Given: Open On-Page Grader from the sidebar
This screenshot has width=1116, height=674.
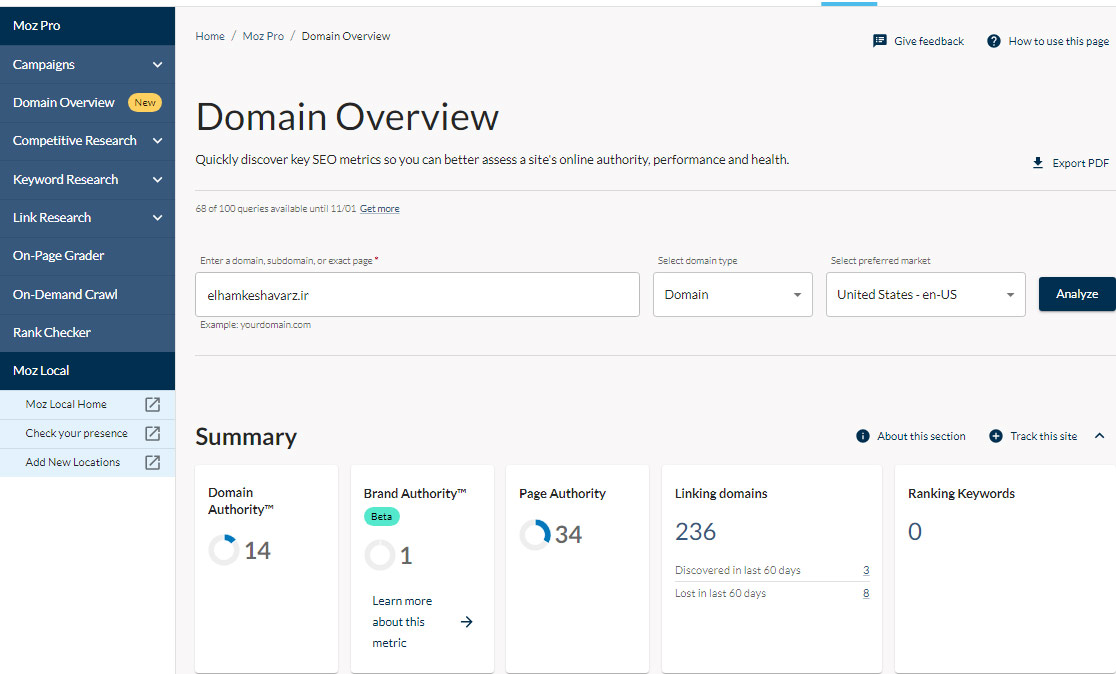Looking at the screenshot, I should tap(59, 256).
